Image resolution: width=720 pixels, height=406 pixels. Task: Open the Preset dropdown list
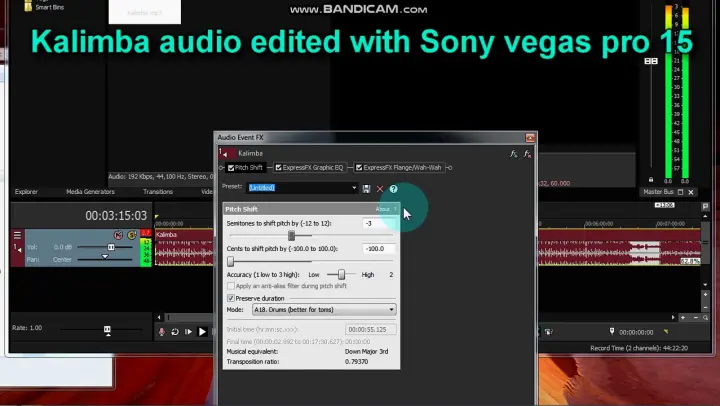point(354,188)
